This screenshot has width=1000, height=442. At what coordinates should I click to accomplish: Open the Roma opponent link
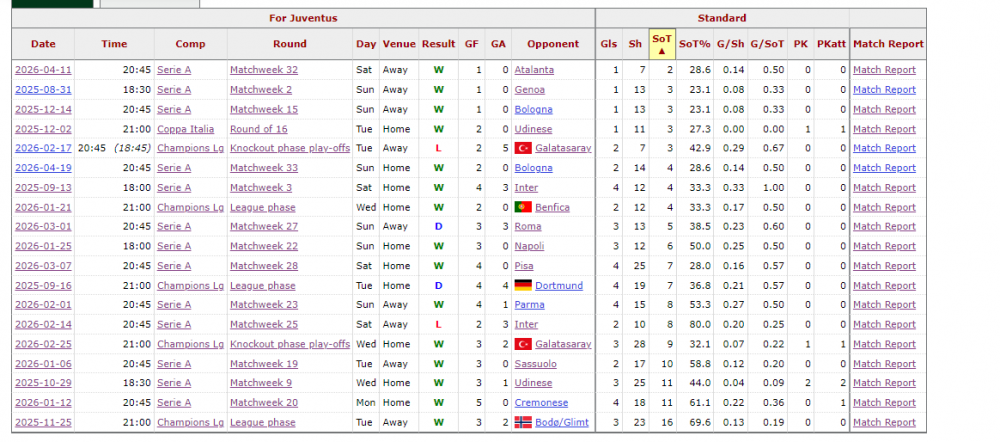(x=528, y=226)
